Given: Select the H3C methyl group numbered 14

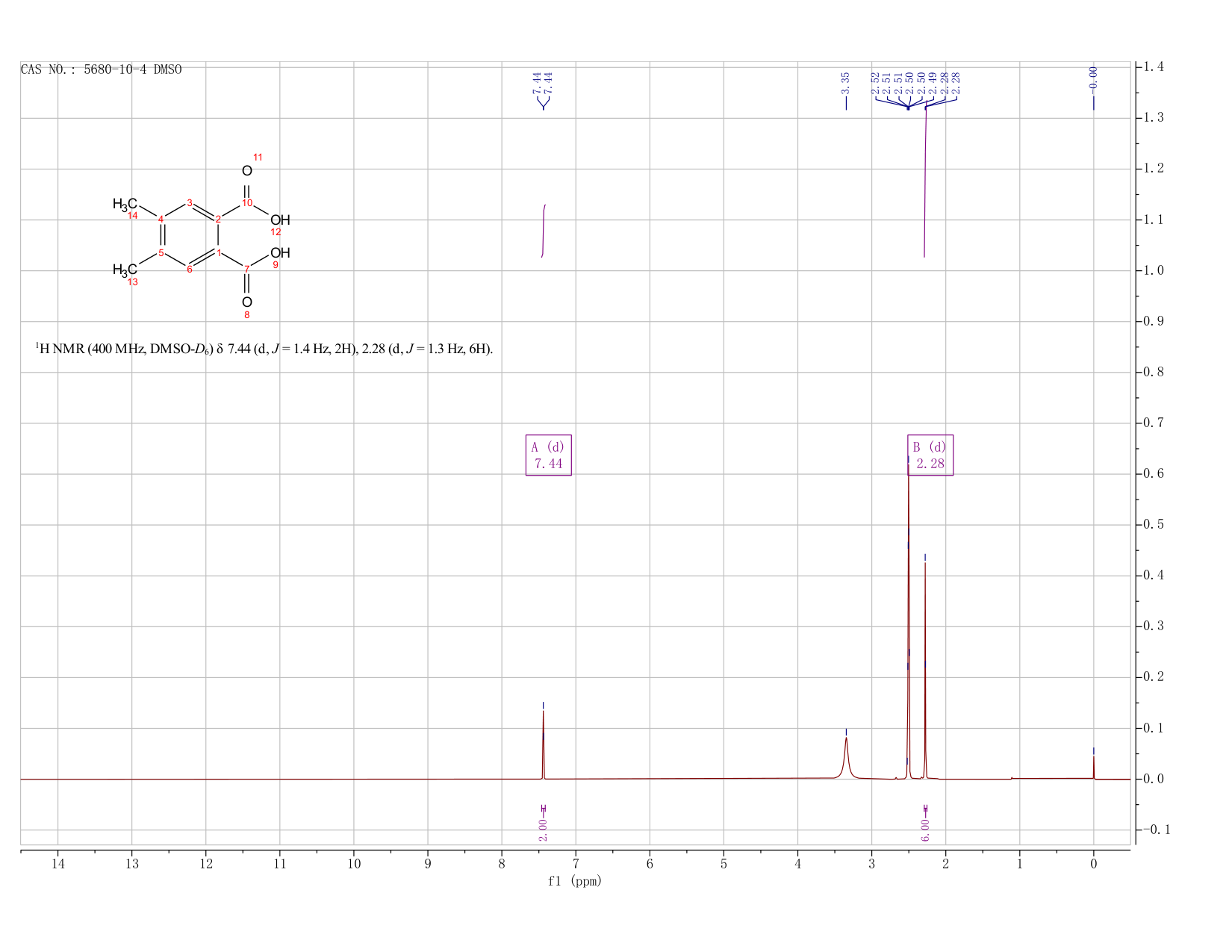Looking at the screenshot, I should point(125,205).
